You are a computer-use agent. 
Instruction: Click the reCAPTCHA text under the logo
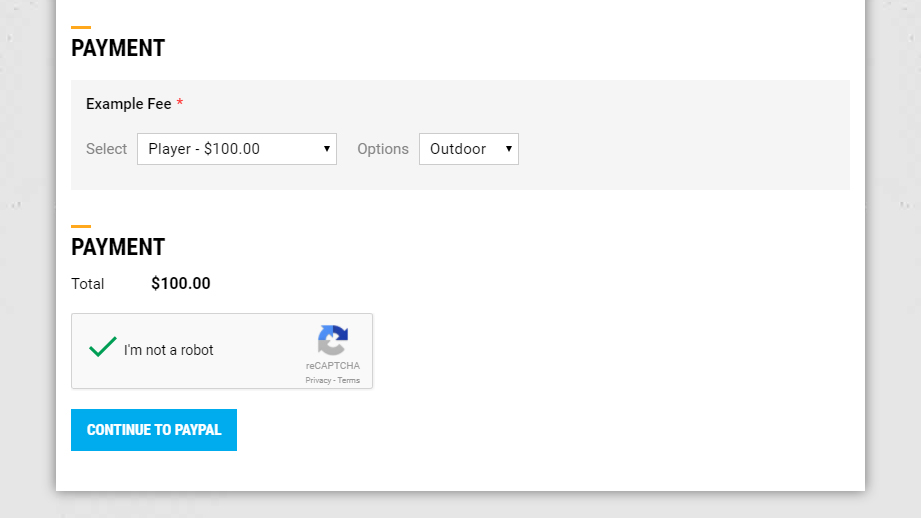pyautogui.click(x=333, y=366)
